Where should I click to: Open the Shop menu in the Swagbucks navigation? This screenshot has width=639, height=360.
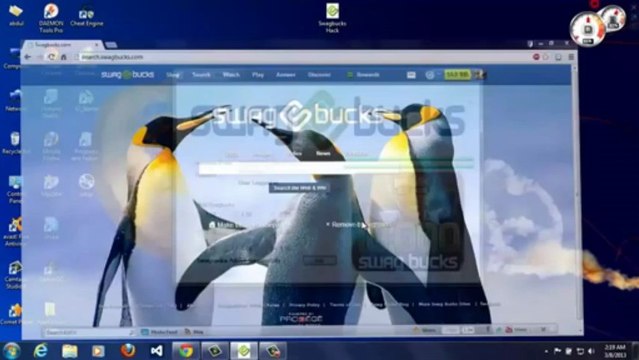tap(173, 75)
